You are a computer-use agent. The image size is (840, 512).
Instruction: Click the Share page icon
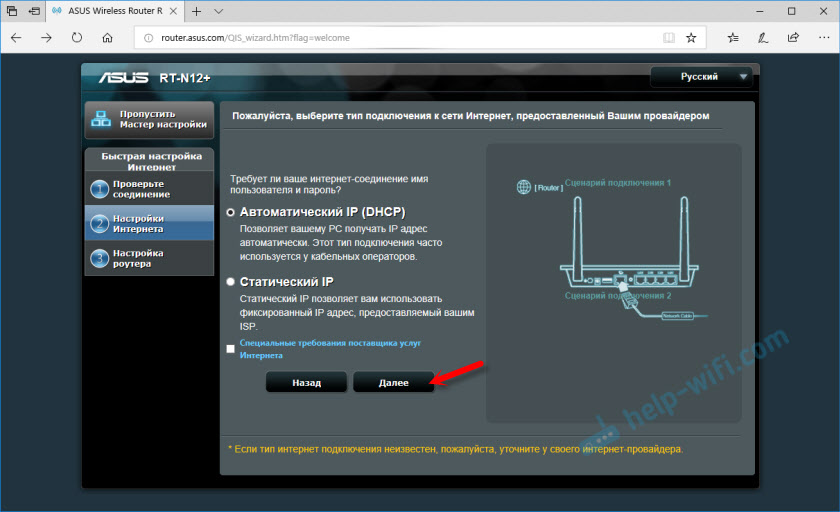click(x=793, y=38)
